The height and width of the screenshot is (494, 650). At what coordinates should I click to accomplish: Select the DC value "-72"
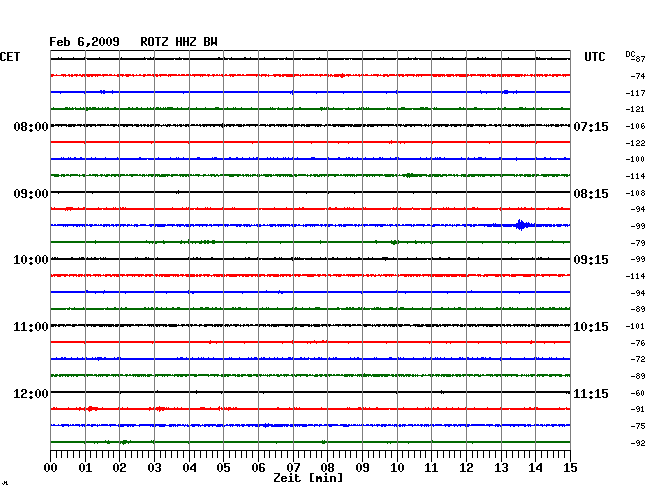point(638,359)
